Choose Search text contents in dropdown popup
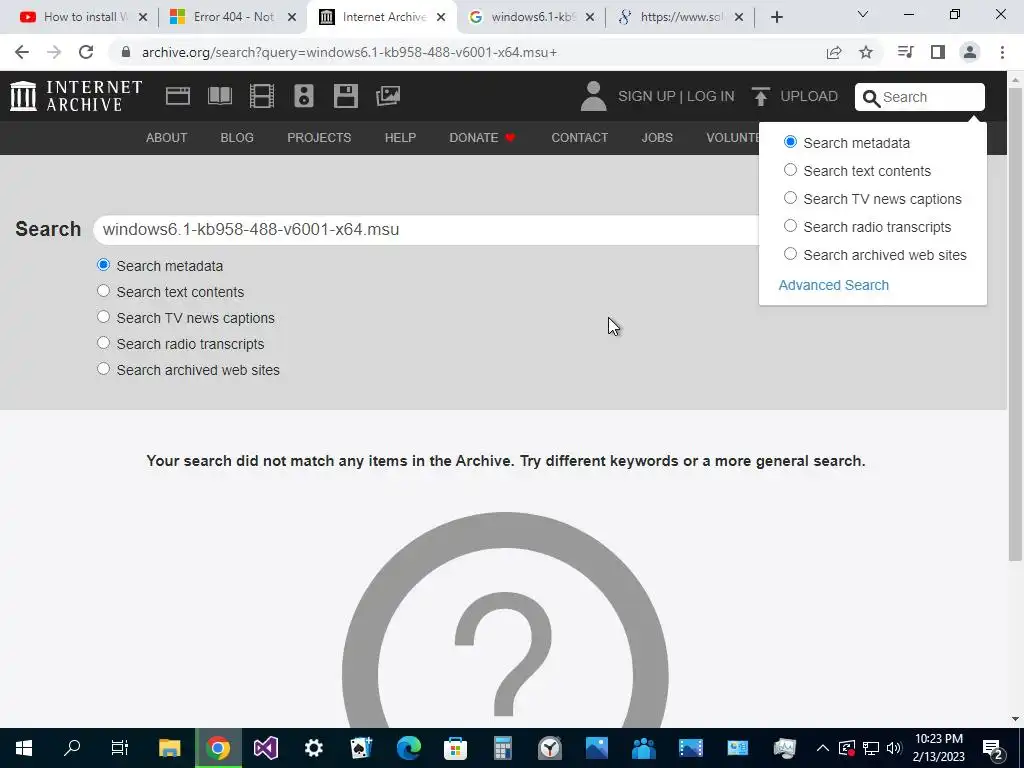Image resolution: width=1024 pixels, height=768 pixels. click(790, 170)
